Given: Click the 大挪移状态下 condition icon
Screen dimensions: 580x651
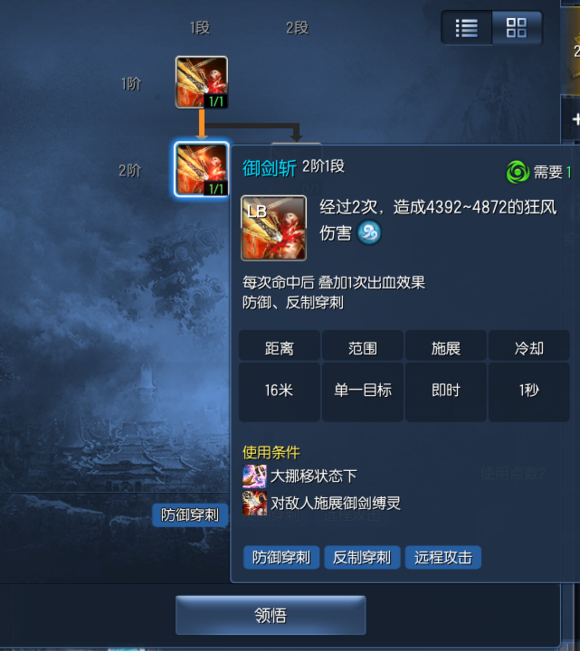Looking at the screenshot, I should (x=255, y=476).
